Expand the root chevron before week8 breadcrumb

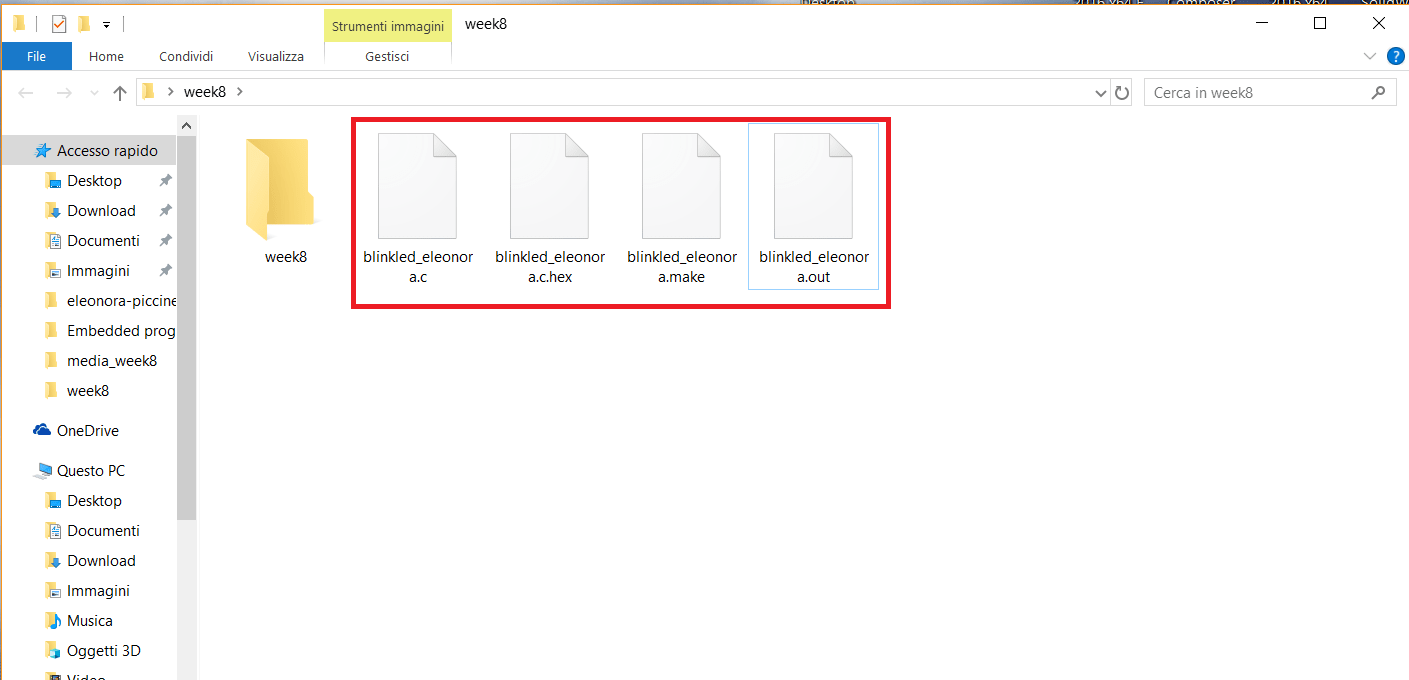(171, 92)
